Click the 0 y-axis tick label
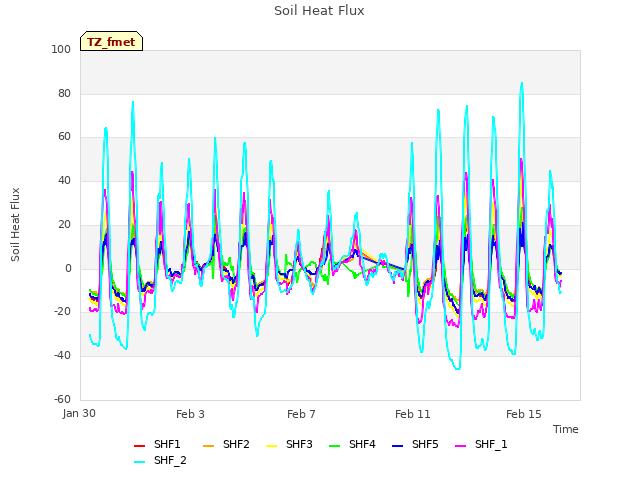640x480 pixels. click(x=68, y=269)
